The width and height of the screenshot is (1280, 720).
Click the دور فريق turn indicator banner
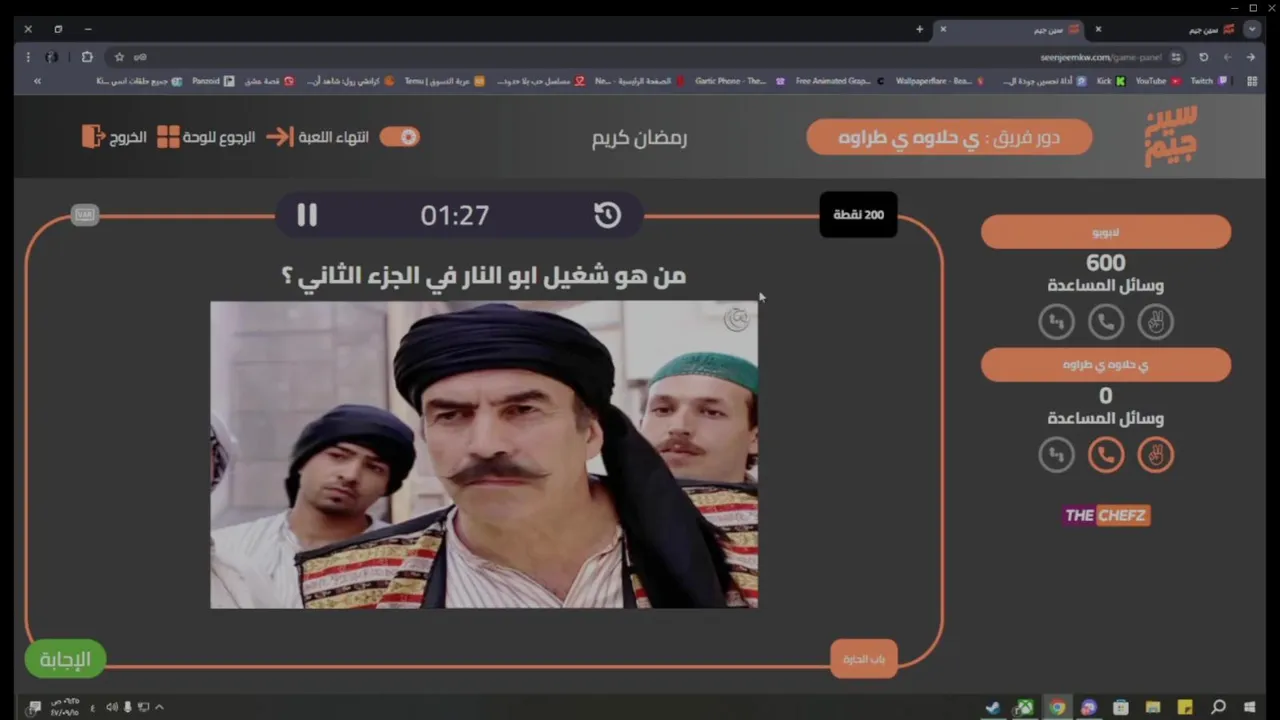[x=949, y=137]
